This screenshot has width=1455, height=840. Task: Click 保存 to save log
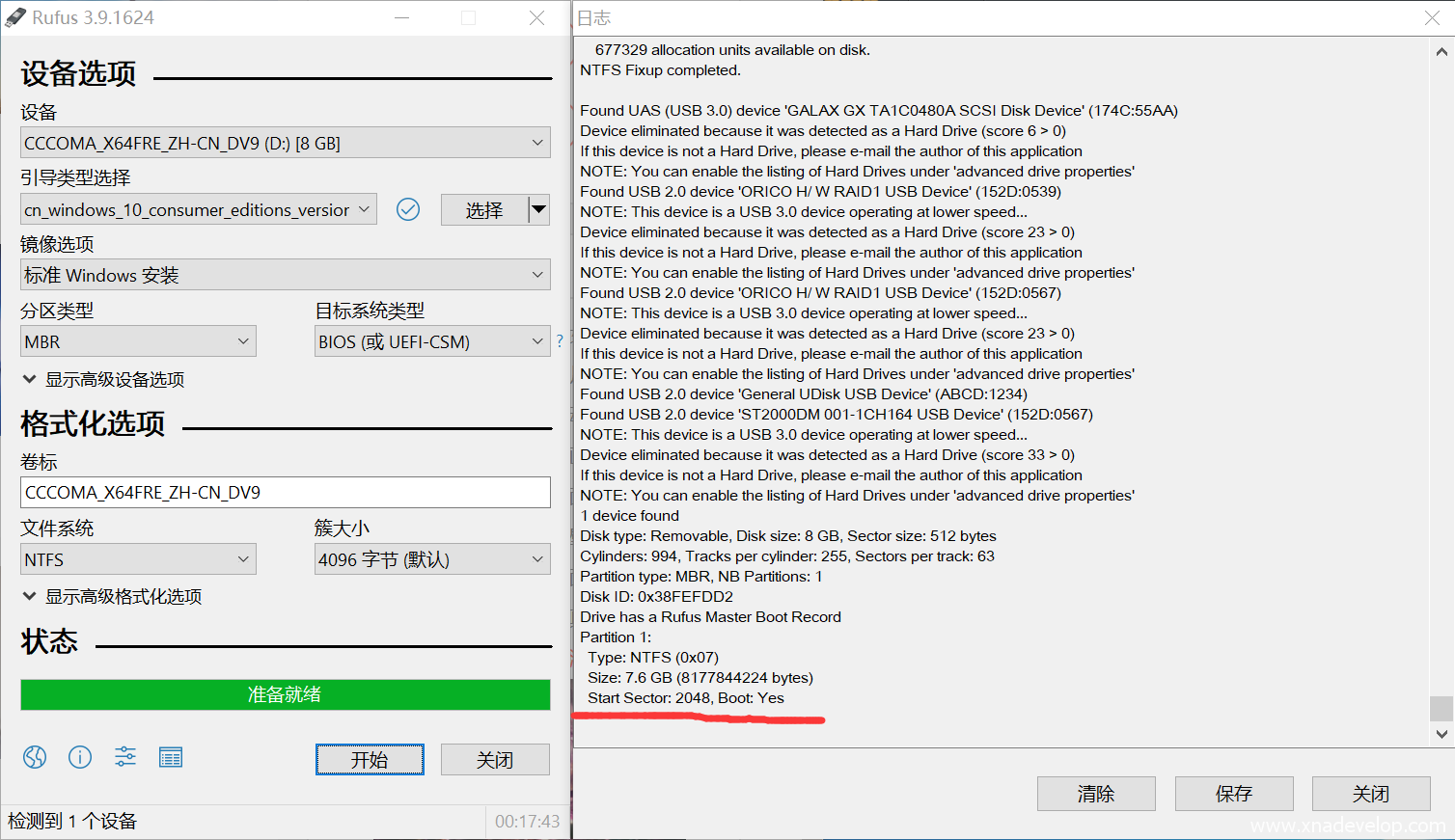[1234, 794]
